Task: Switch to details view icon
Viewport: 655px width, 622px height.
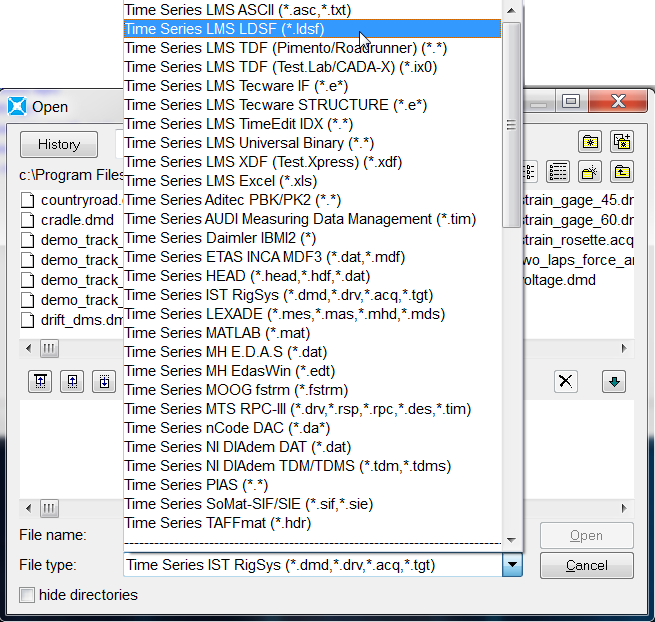Action: coord(558,172)
